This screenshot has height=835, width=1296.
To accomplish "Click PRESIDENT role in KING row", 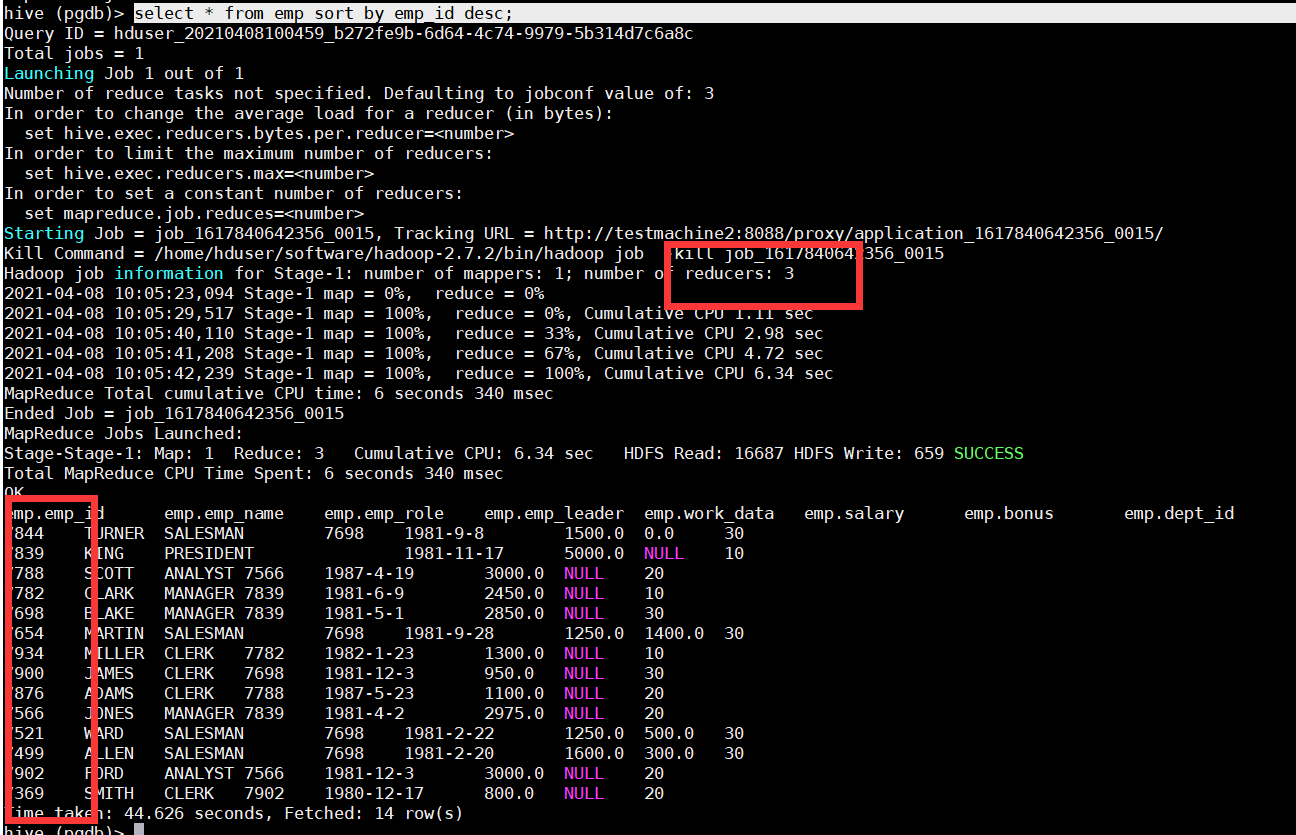I will pos(209,553).
